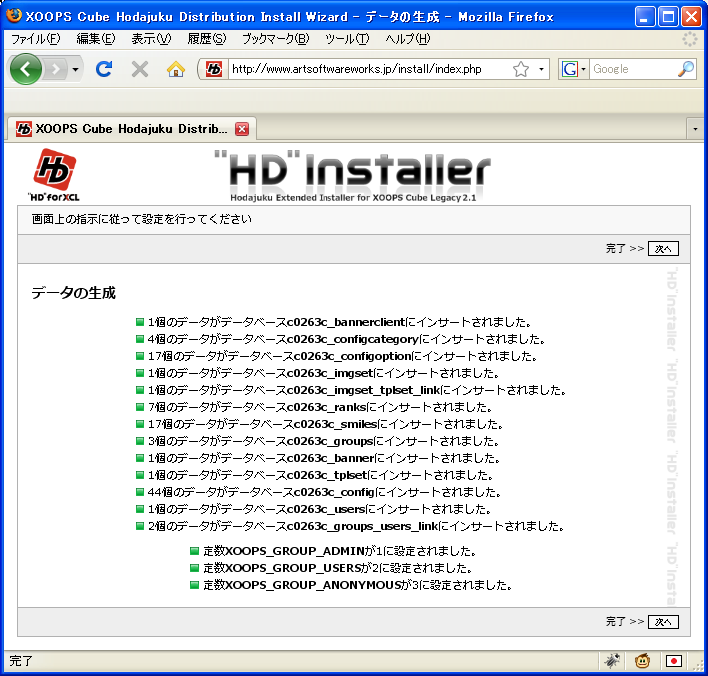The width and height of the screenshot is (708, 676).
Task: Reload the current page
Action: pos(103,69)
